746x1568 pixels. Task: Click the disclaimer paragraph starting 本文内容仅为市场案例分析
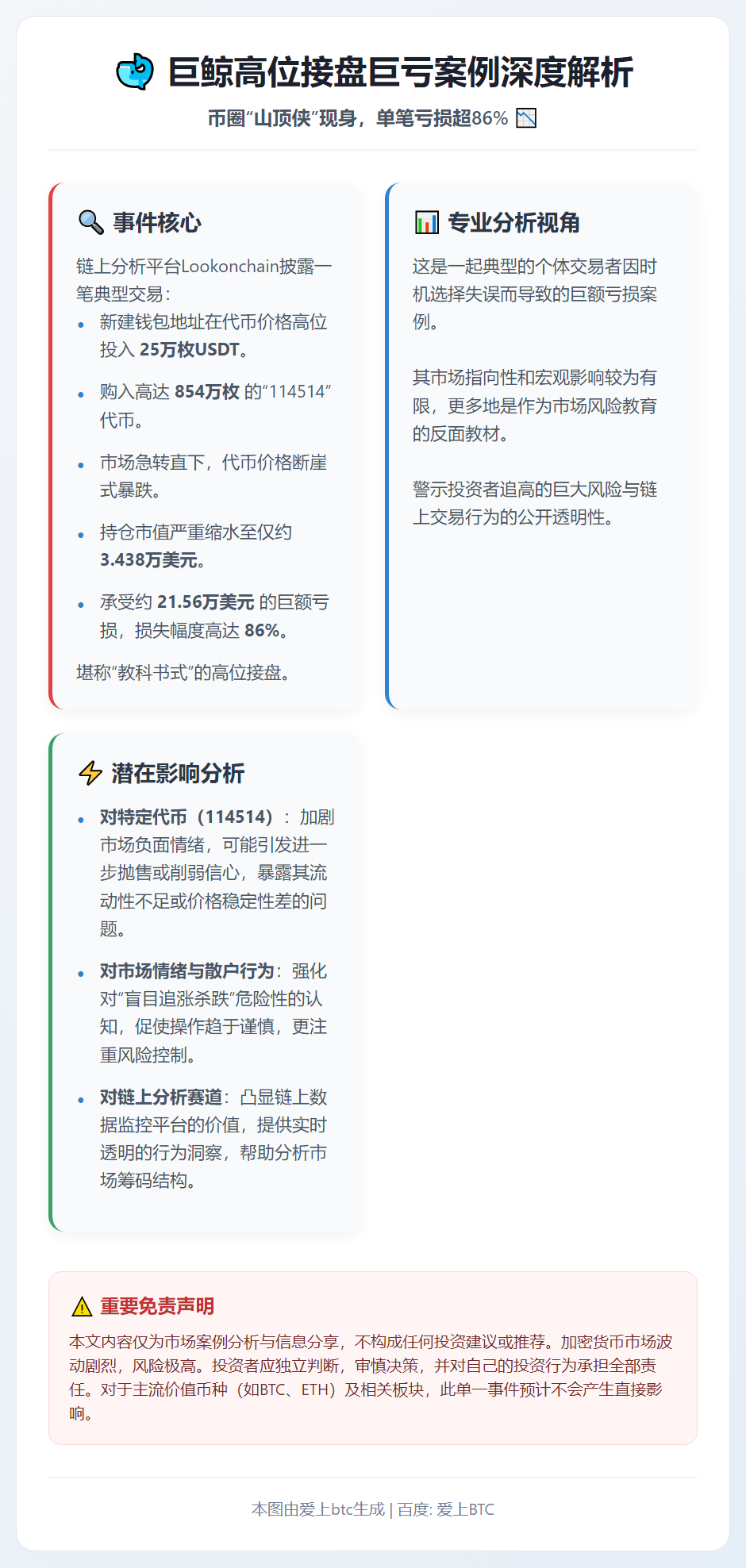click(371, 1378)
